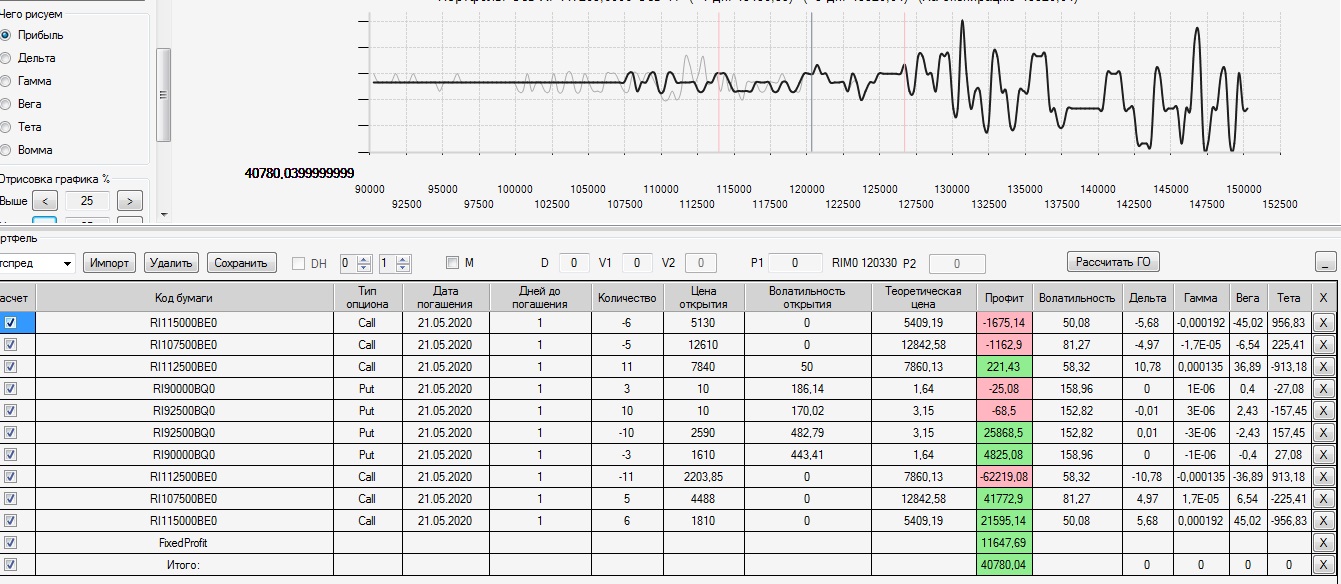Viewport: 1341px width, 584px height.
Task: Click opening price cell 2203,85
Action: pos(704,477)
